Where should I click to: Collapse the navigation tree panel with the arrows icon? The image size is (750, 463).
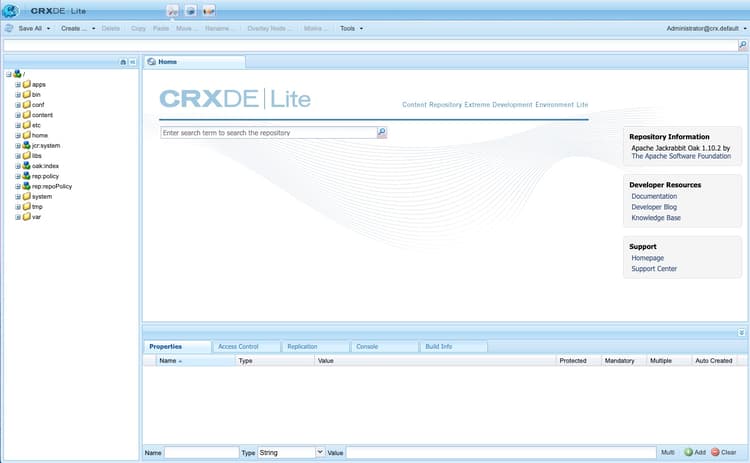(132, 62)
